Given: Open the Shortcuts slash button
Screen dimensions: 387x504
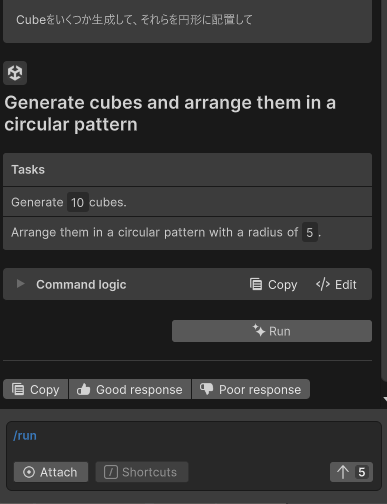Looking at the screenshot, I should click(x=142, y=472).
